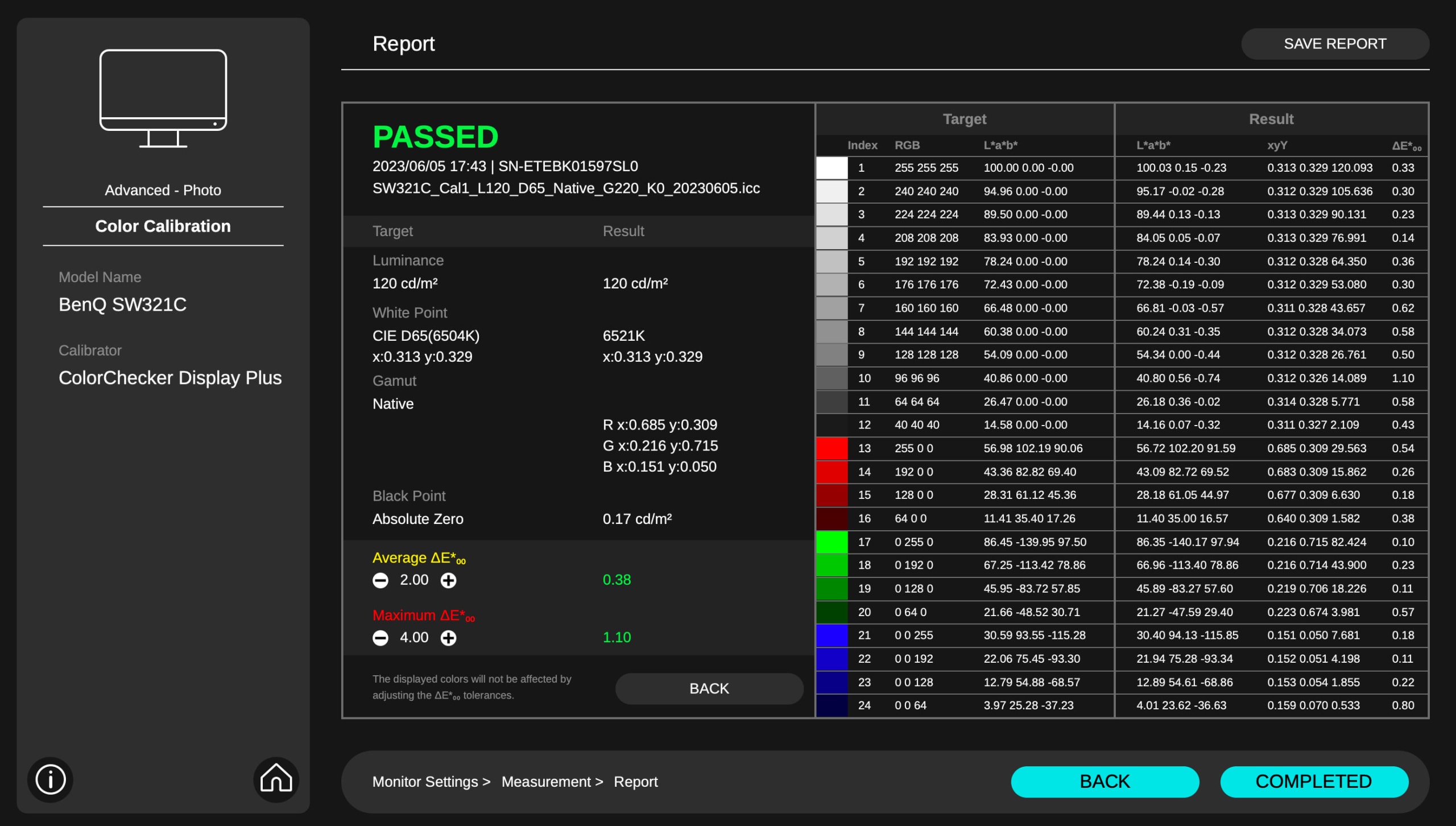Screen dimensions: 1456x826
Task: Select the Report breadcrumb step
Action: pos(635,782)
